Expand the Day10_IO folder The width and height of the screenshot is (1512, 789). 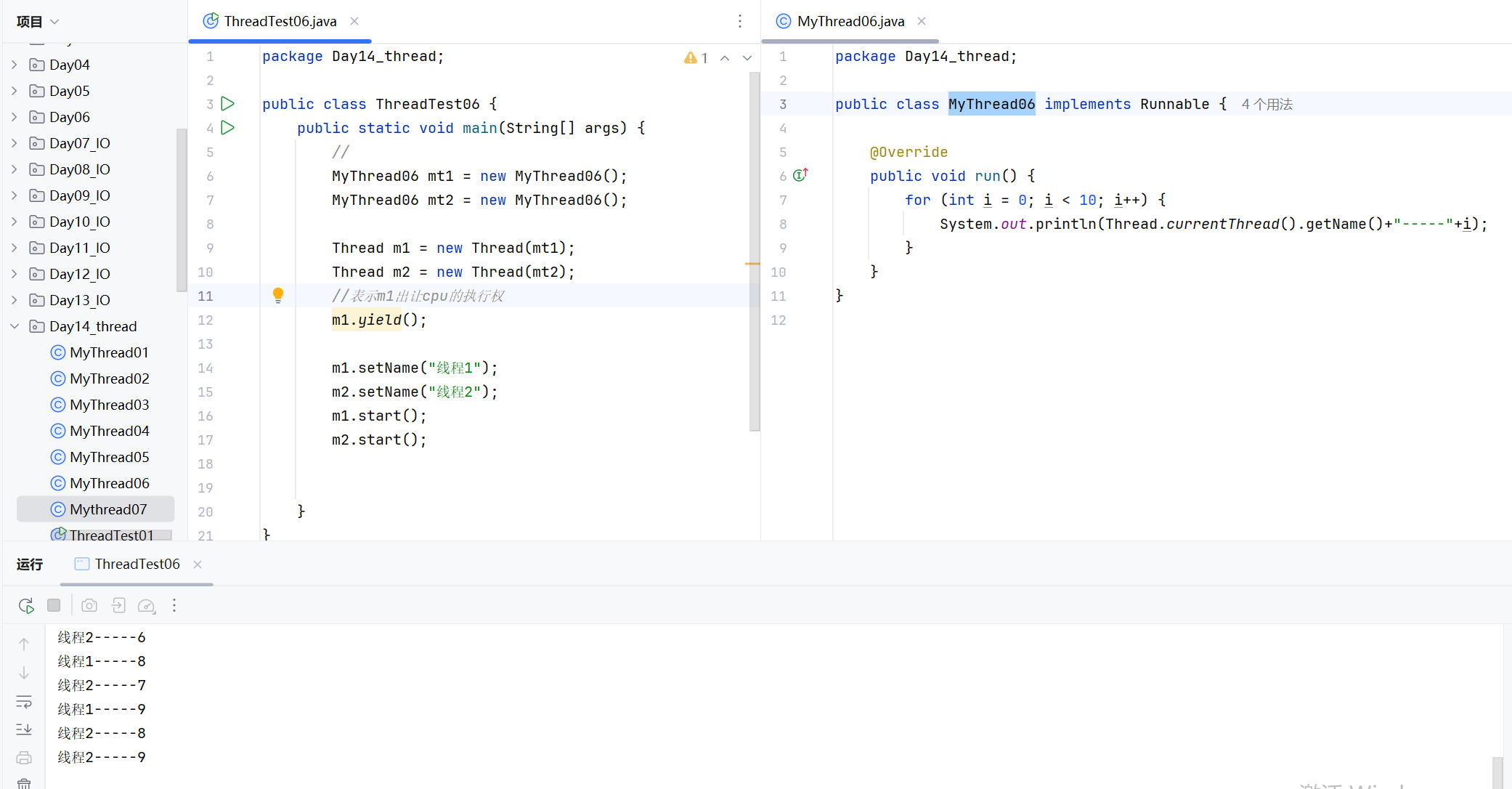(15, 222)
